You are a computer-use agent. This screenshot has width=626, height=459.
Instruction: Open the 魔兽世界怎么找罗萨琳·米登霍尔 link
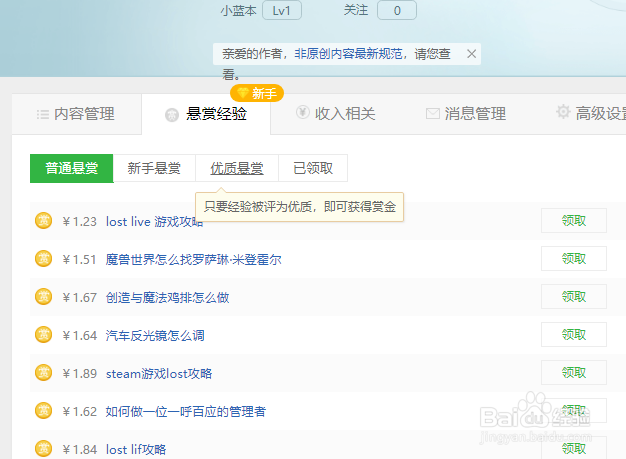pyautogui.click(x=194, y=260)
